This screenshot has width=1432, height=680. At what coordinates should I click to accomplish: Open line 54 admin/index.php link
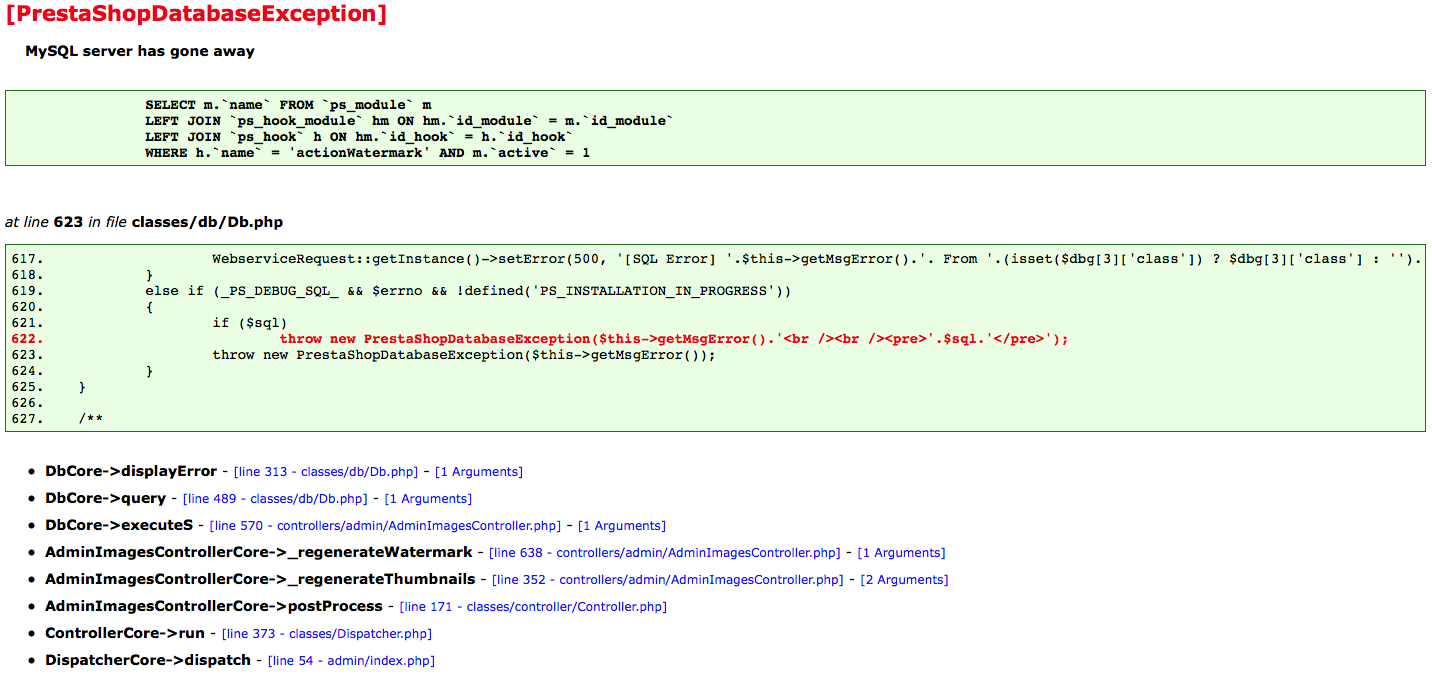point(351,661)
